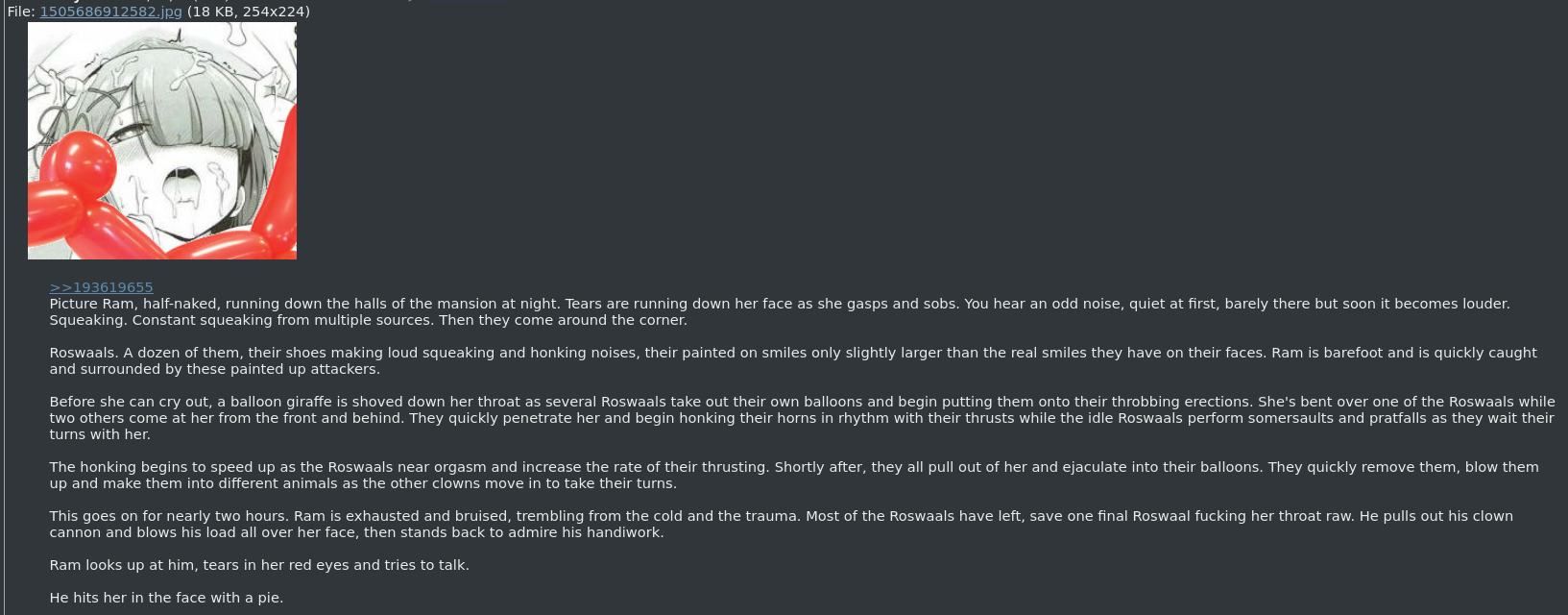This screenshot has width=1568, height=615.
Task: Expand the attached post image thumbnail
Action: pyautogui.click(x=162, y=141)
